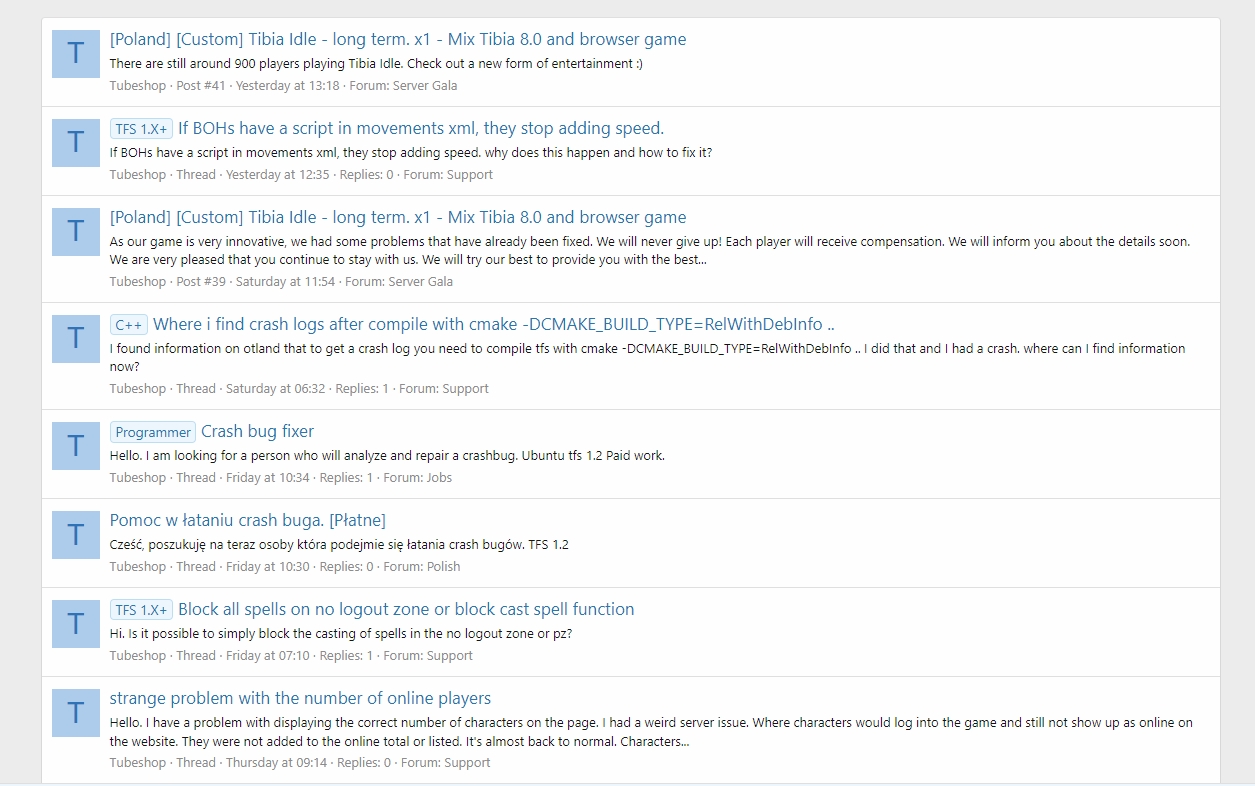Image resolution: width=1255 pixels, height=786 pixels.
Task: Click "Tubeshop" username under "Pomoc w łataniu" thread
Action: click(x=137, y=567)
